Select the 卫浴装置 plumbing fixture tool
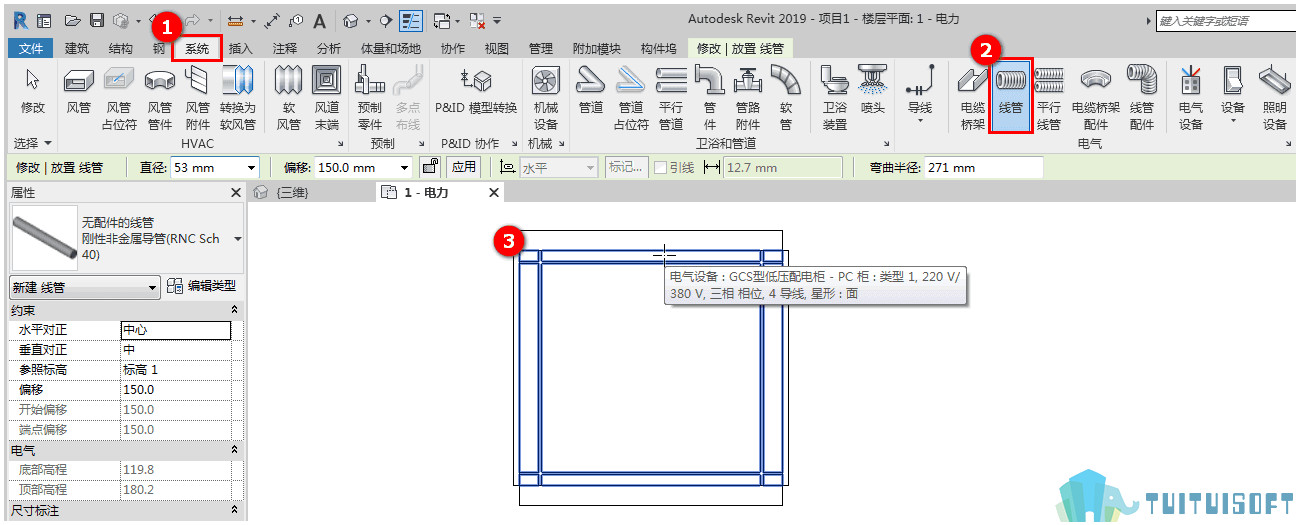This screenshot has width=1300, height=525. click(x=835, y=98)
